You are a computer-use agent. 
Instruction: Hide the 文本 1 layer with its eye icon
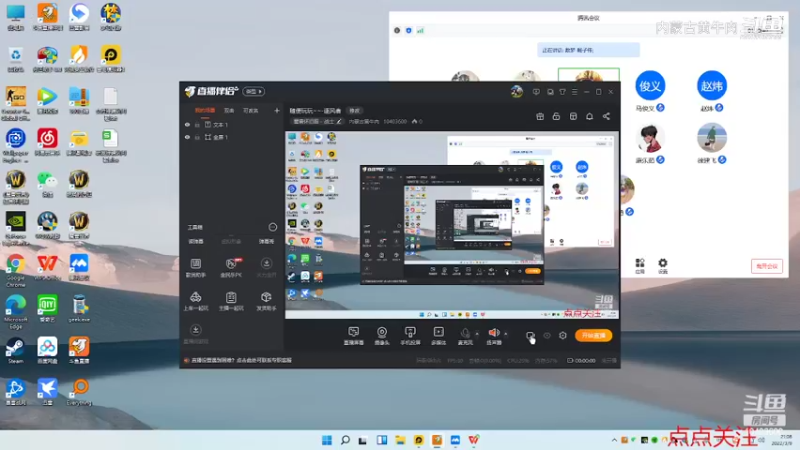click(x=187, y=124)
